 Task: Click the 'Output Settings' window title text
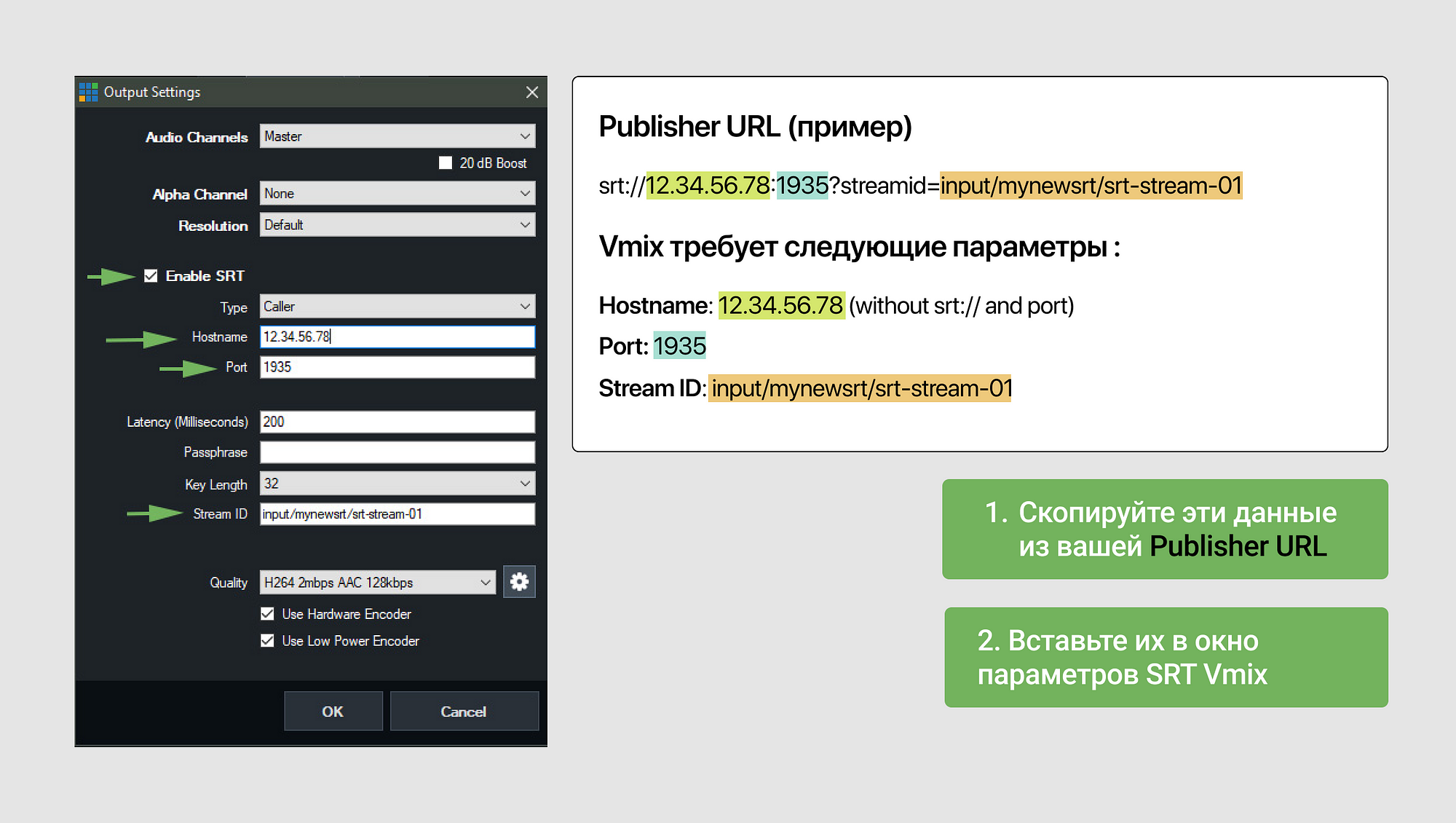point(152,92)
